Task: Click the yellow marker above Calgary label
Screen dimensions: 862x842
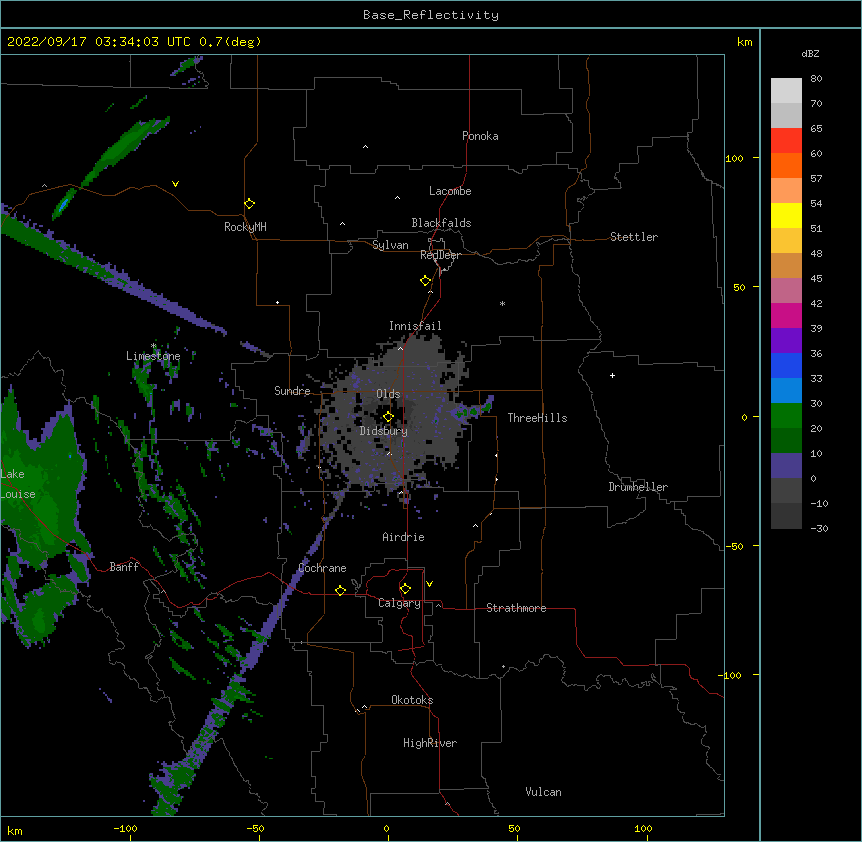Action: pyautogui.click(x=405, y=589)
